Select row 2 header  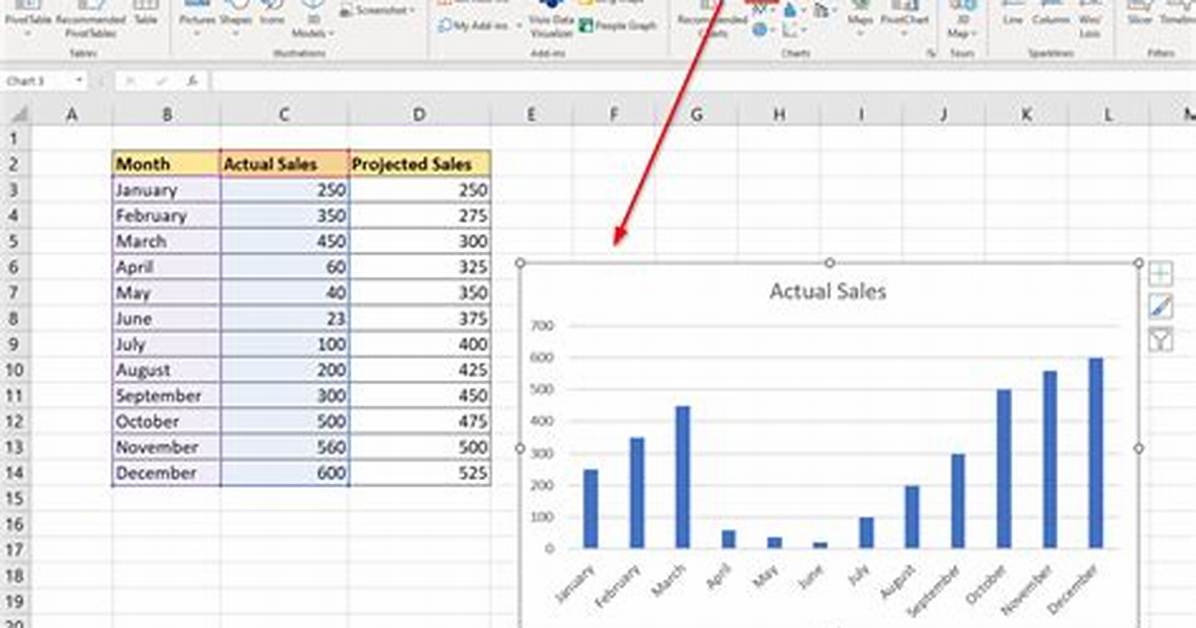click(x=14, y=164)
